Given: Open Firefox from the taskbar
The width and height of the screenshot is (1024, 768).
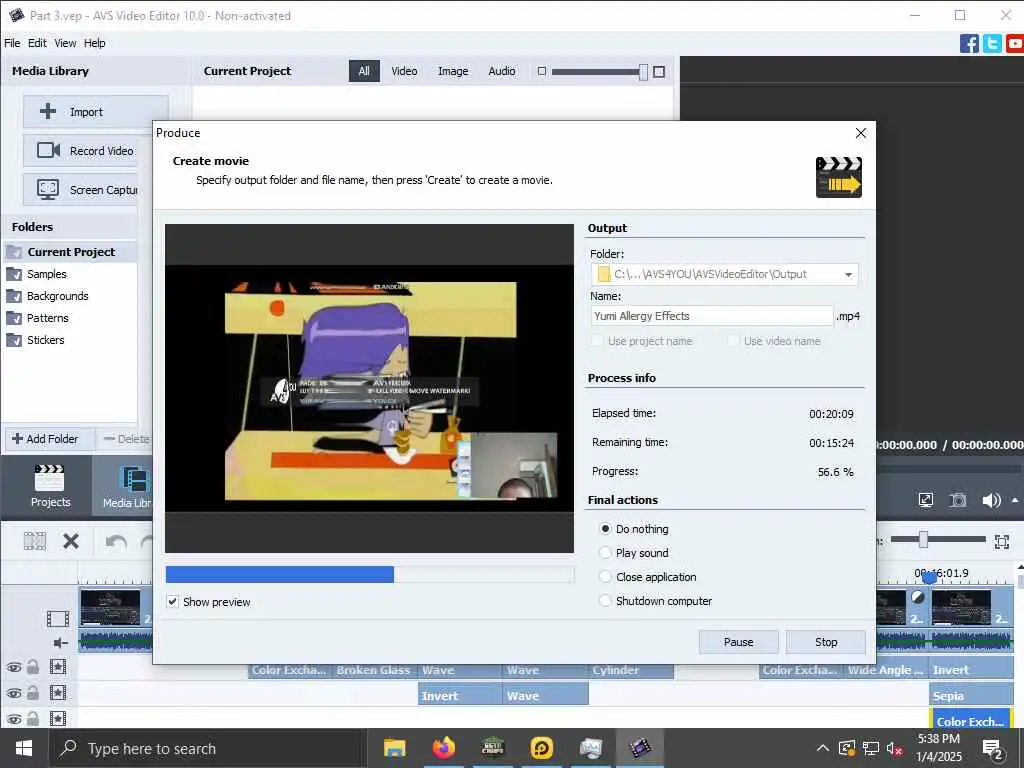Looking at the screenshot, I should [x=443, y=748].
